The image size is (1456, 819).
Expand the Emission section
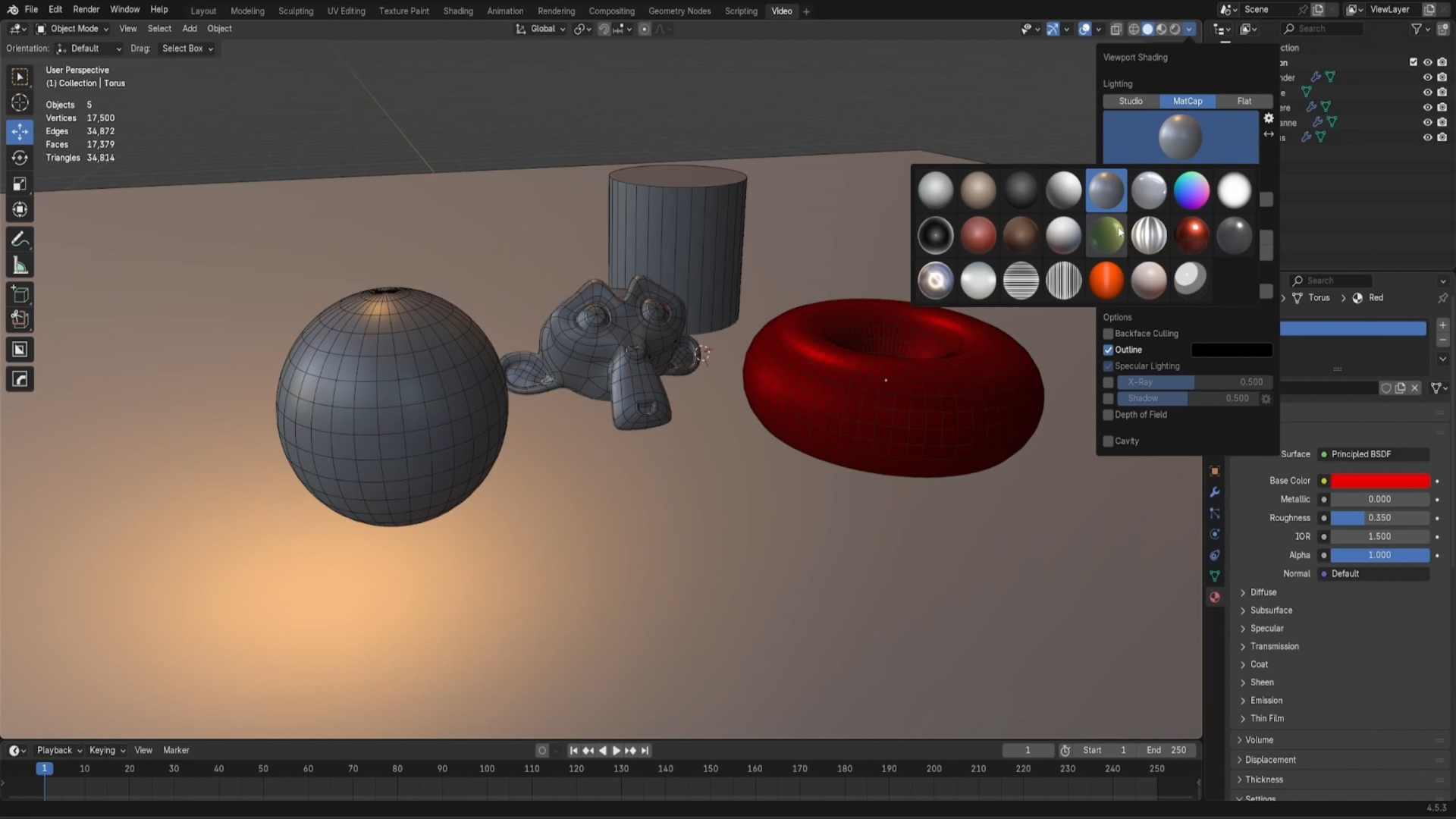[x=1266, y=701]
